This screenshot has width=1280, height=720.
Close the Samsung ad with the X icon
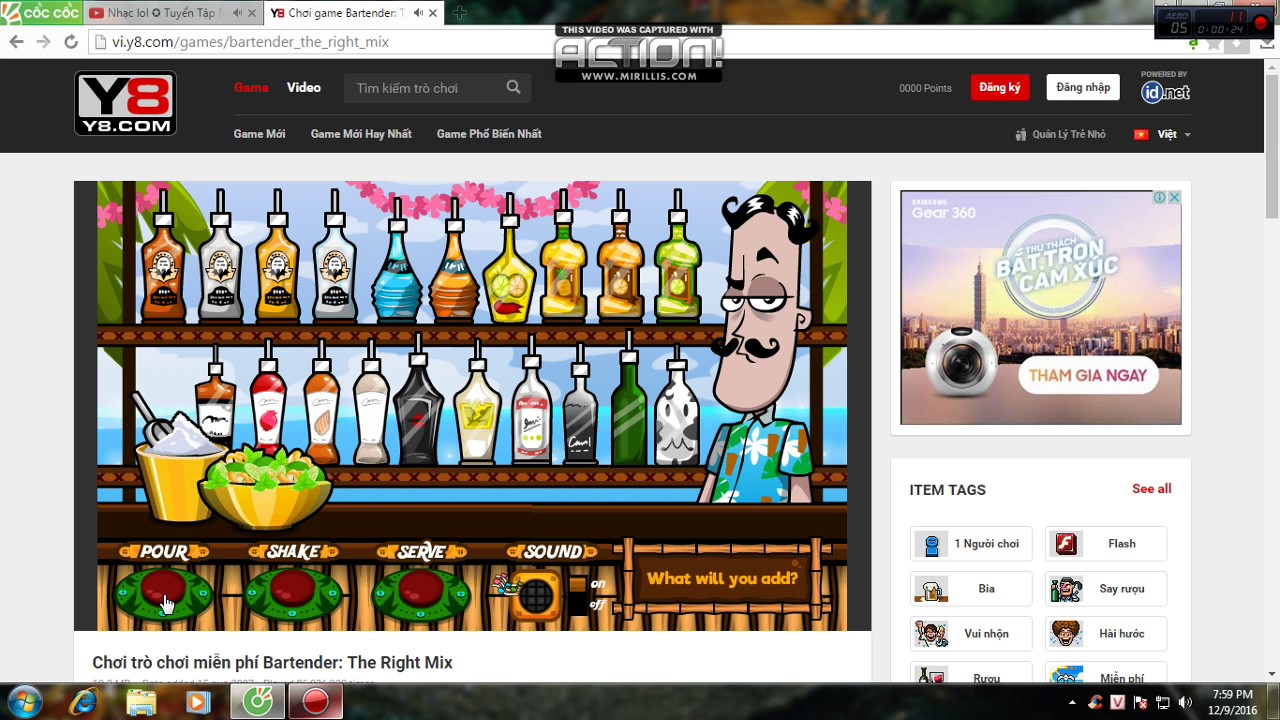(1174, 198)
